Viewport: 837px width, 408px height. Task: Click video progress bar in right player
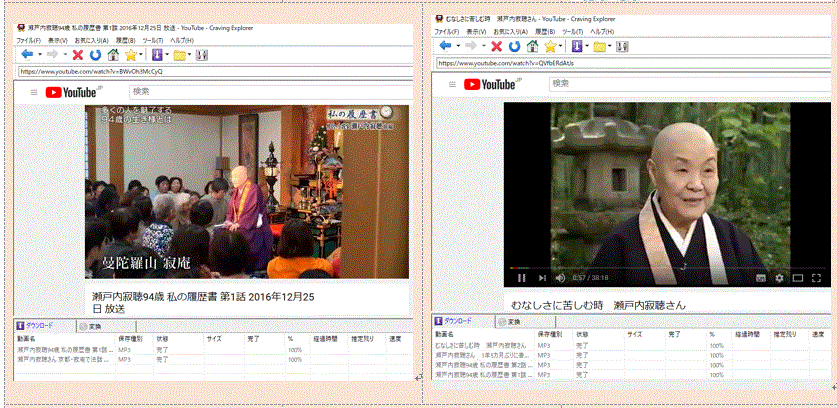coord(667,268)
